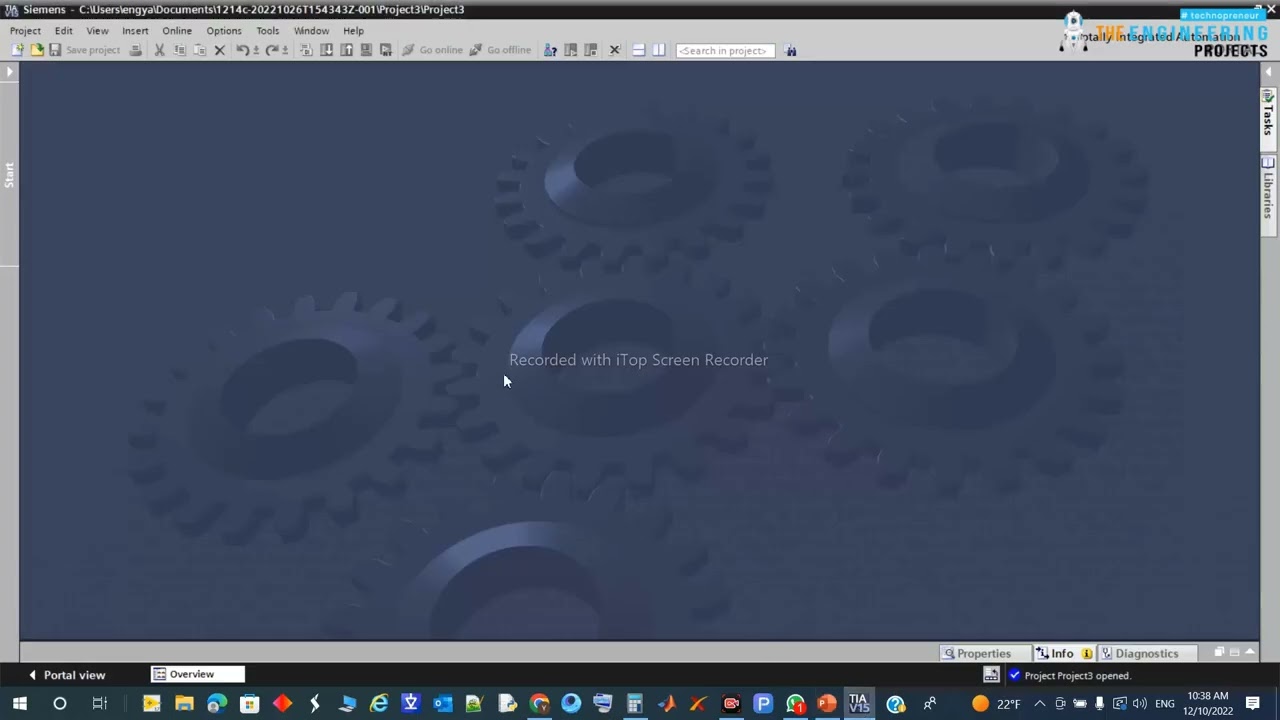1280x720 pixels.
Task: Click 'Project Project3 opened.' status message
Action: tap(1077, 675)
